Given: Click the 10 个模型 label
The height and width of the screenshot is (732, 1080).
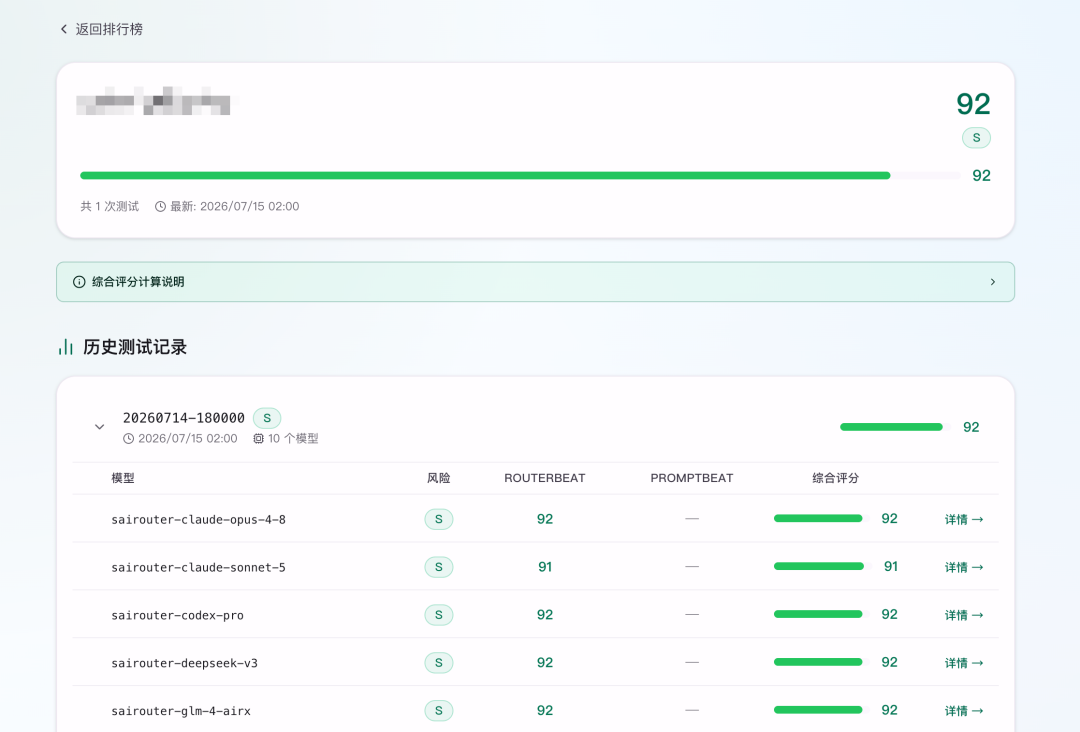Looking at the screenshot, I should click(x=293, y=439).
